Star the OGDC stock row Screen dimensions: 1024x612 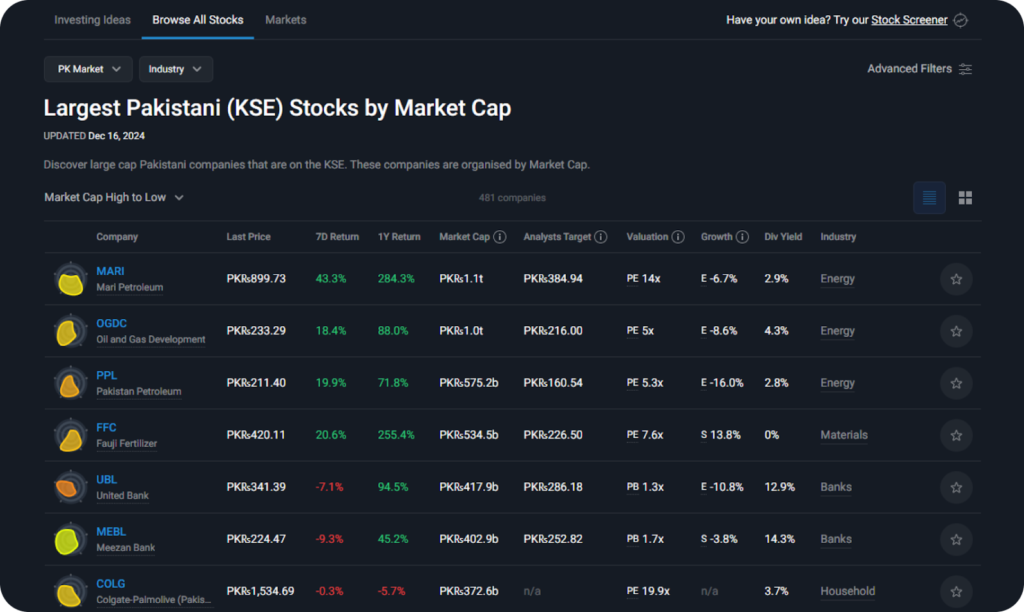pyautogui.click(x=956, y=331)
